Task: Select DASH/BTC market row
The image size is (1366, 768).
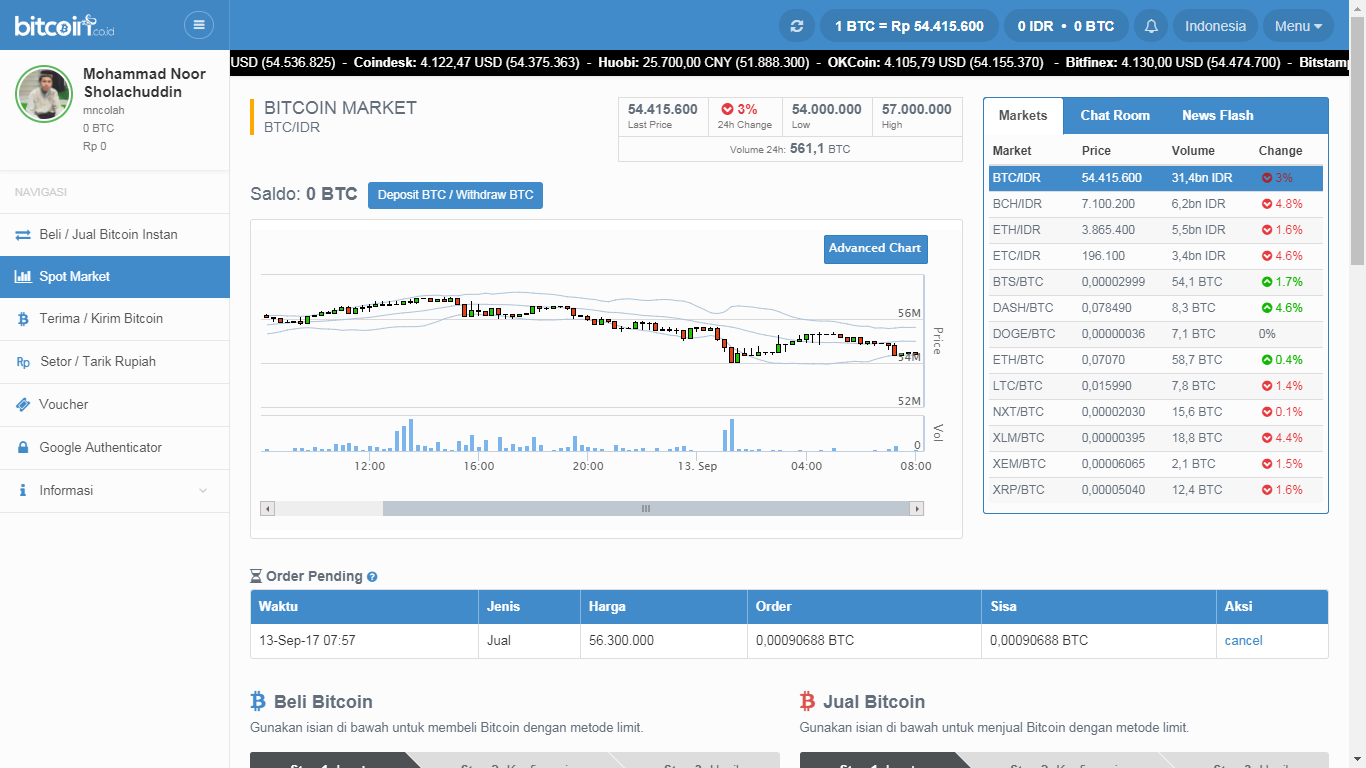Action: click(1156, 308)
